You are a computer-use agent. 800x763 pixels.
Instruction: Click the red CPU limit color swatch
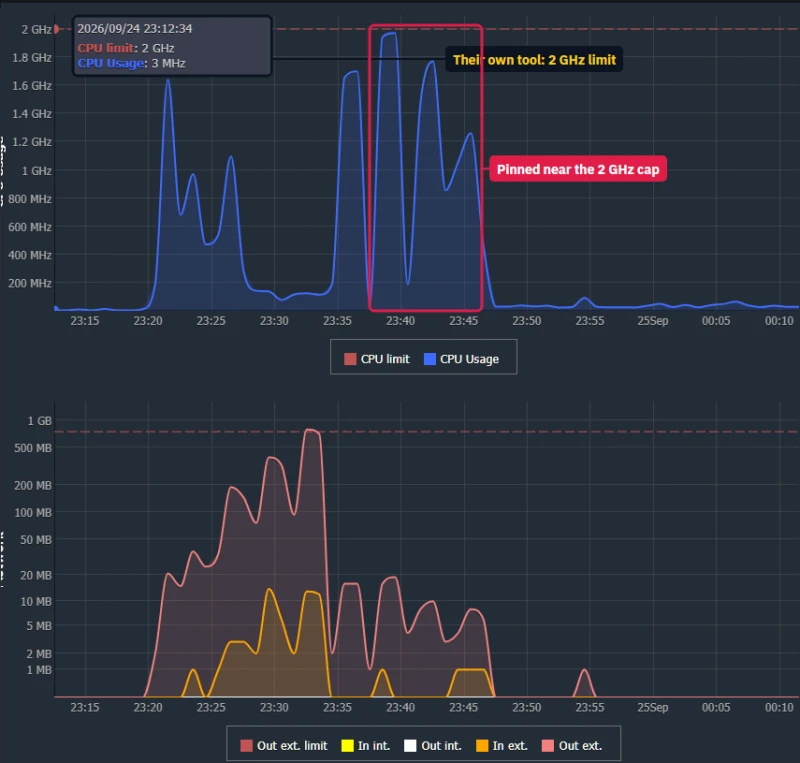(x=350, y=359)
